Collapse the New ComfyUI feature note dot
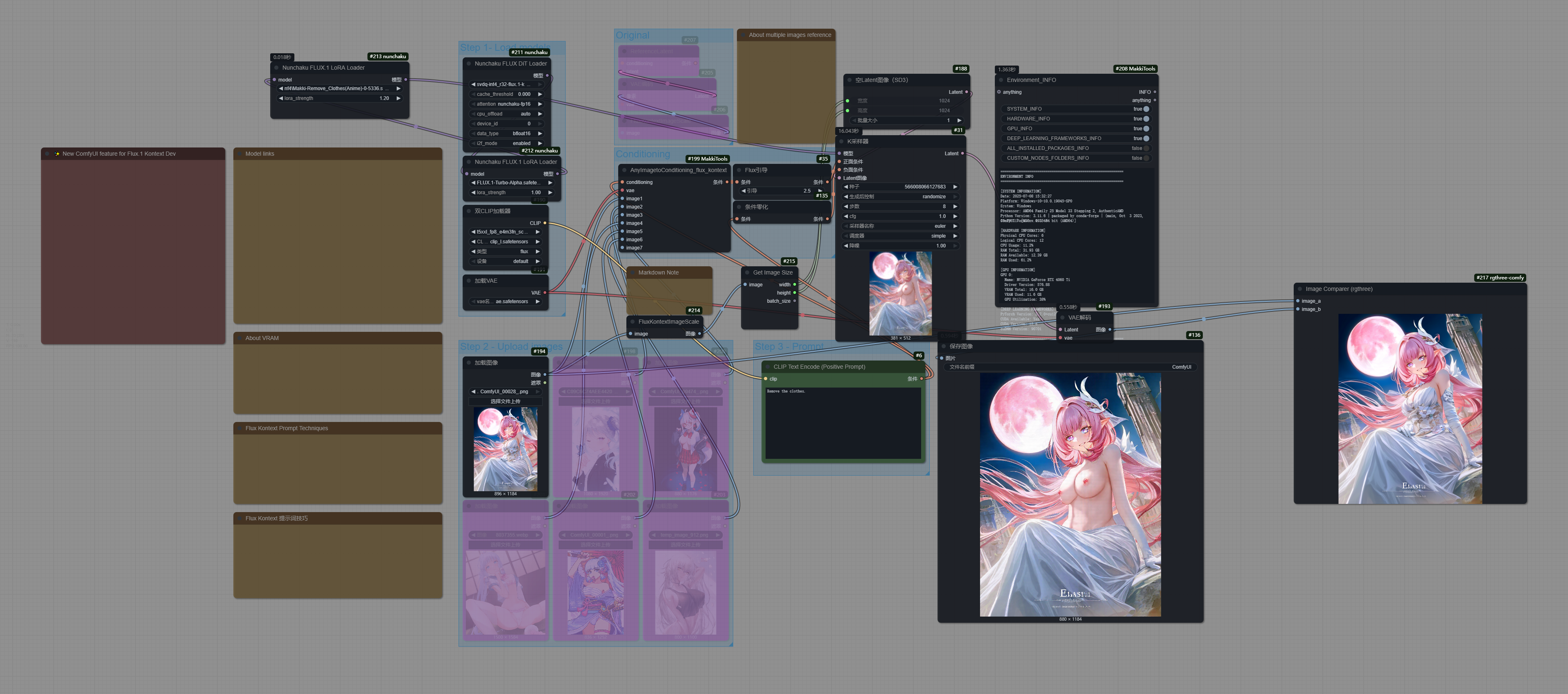Viewport: 1568px width, 694px height. [47, 154]
